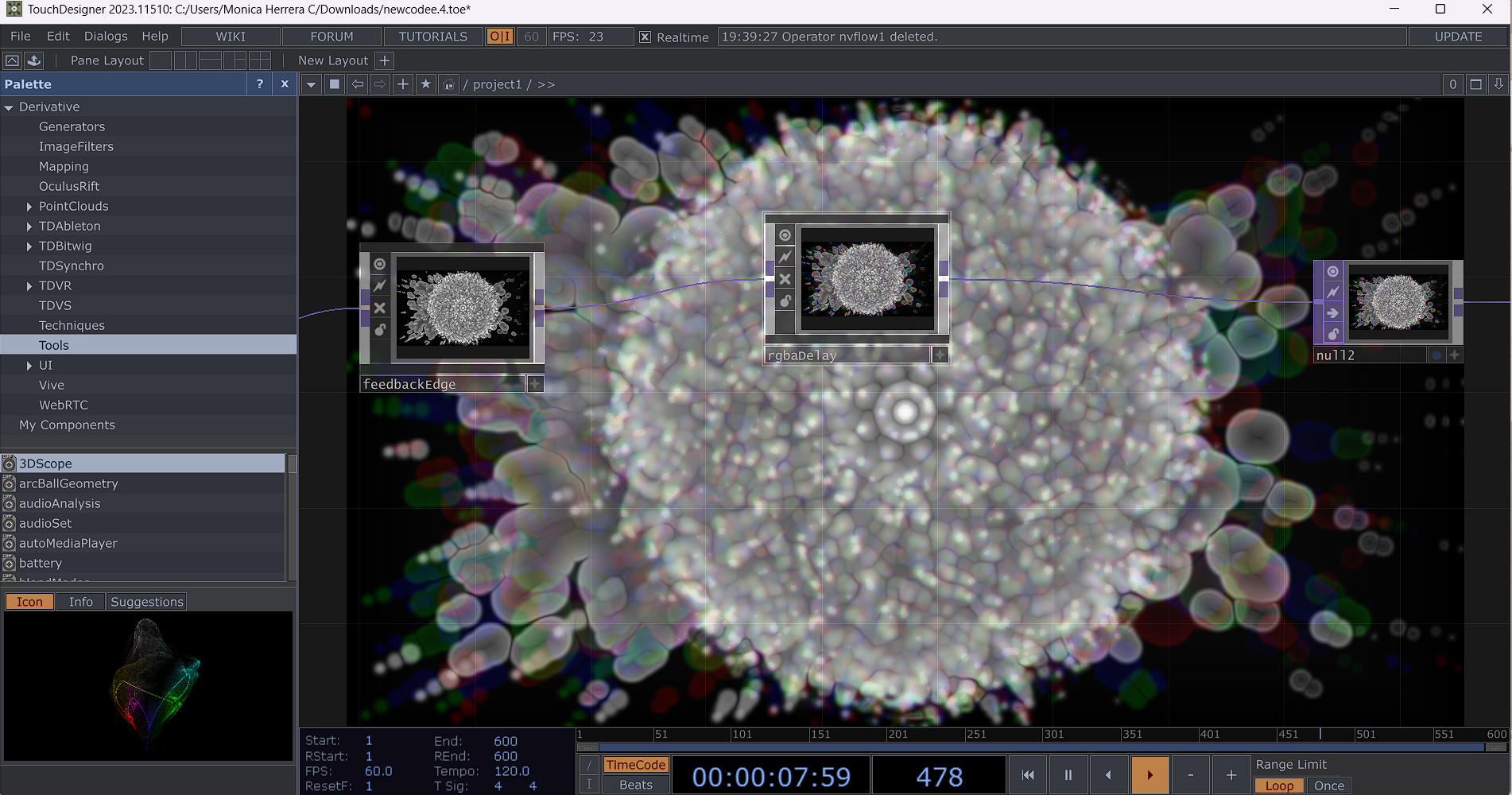
Task: Click the plus on rgbaDelay node label
Action: pyautogui.click(x=940, y=355)
